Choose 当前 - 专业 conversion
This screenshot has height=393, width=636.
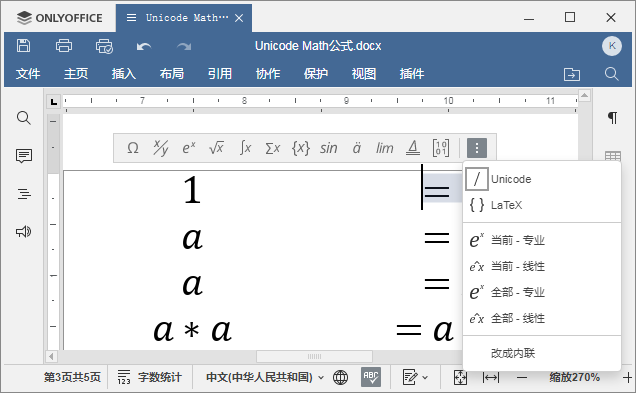point(542,240)
